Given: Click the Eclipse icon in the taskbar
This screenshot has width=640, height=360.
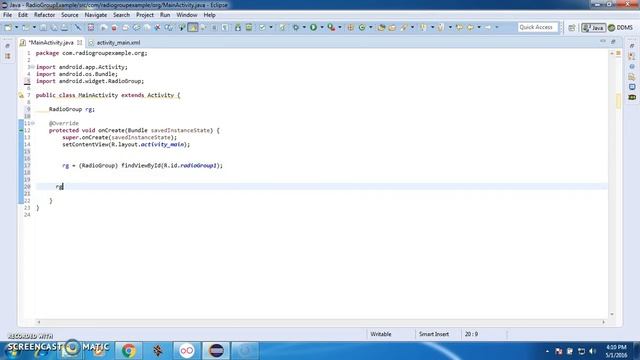Looking at the screenshot, I should 216,351.
